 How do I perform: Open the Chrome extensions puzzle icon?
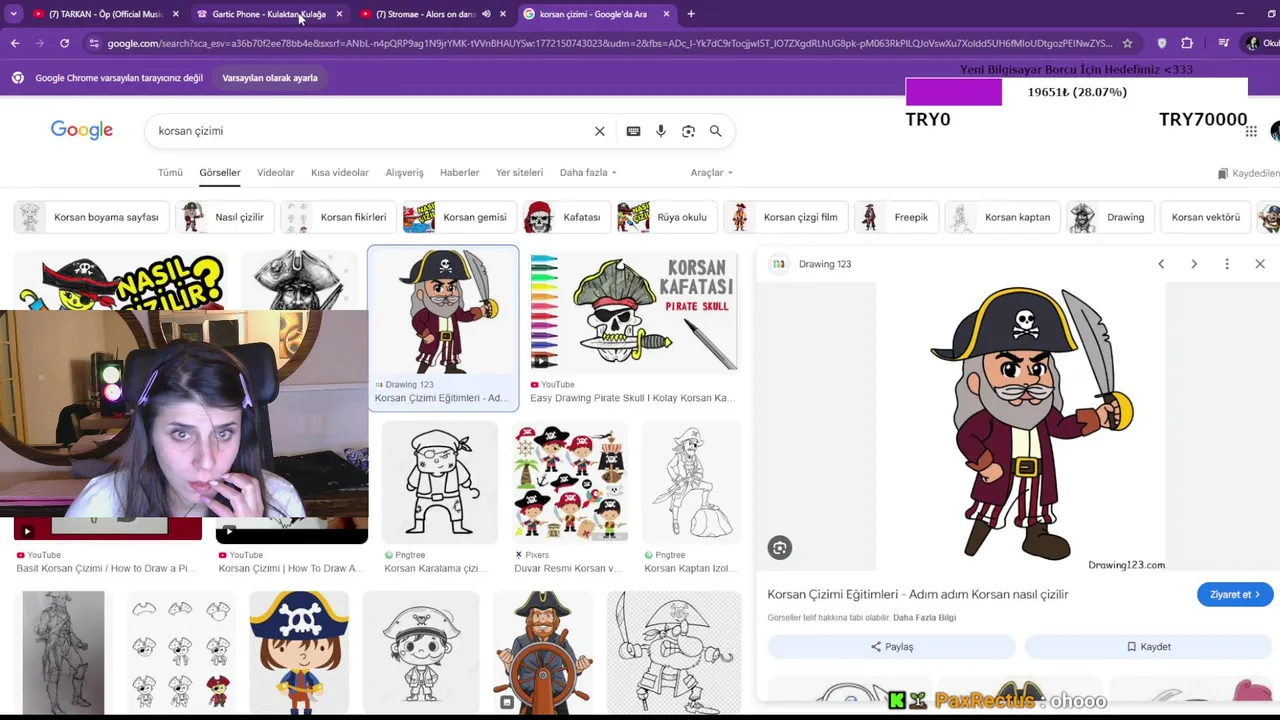tap(1187, 43)
